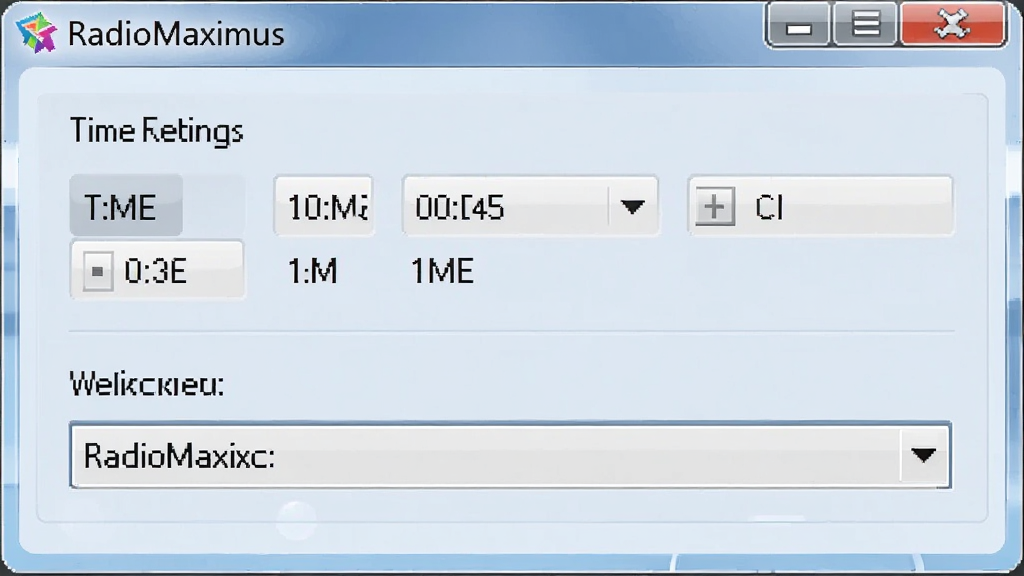Click the Time Retings heading
Screen dimensions: 1024x576
pyautogui.click(x=157, y=131)
